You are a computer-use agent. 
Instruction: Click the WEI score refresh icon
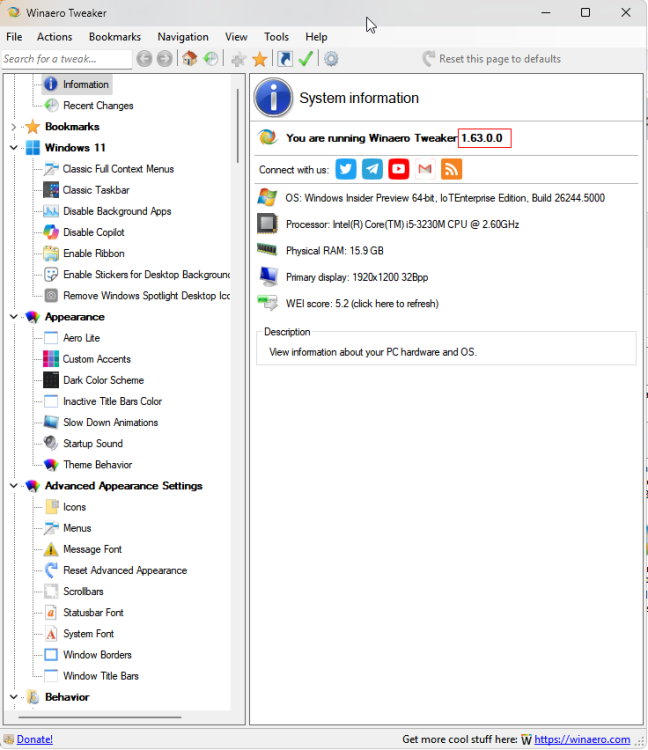coord(267,303)
